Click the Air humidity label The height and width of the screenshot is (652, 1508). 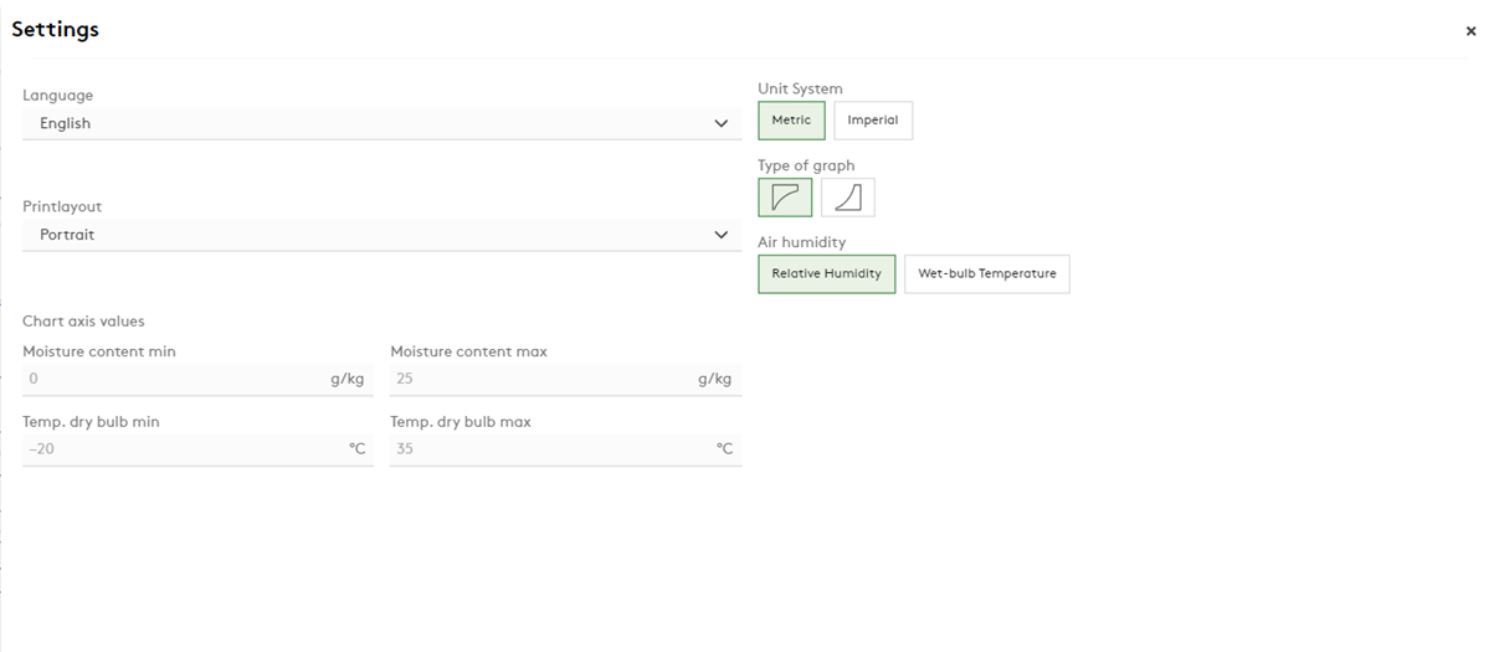(802, 242)
